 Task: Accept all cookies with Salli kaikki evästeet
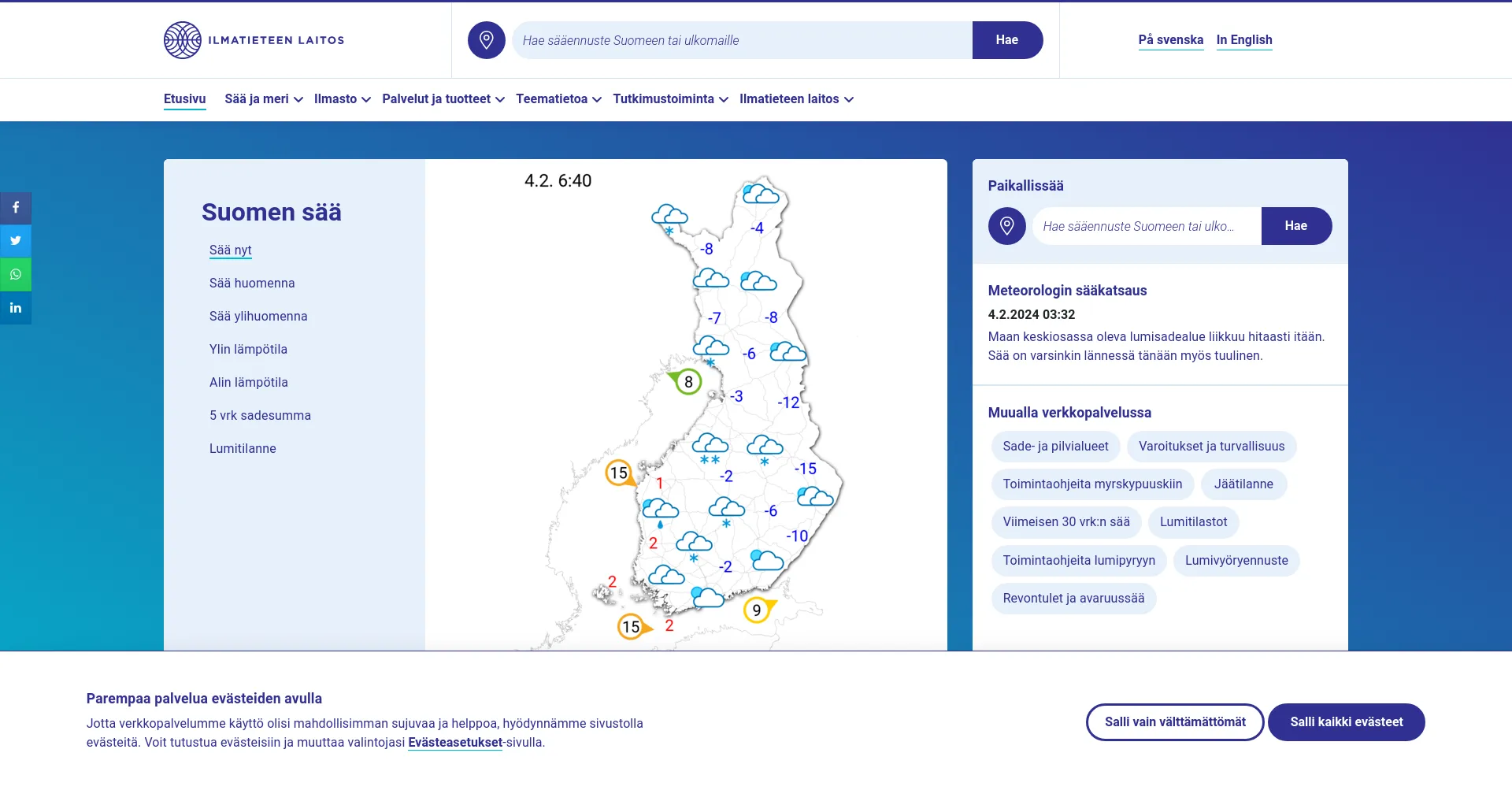tap(1346, 722)
